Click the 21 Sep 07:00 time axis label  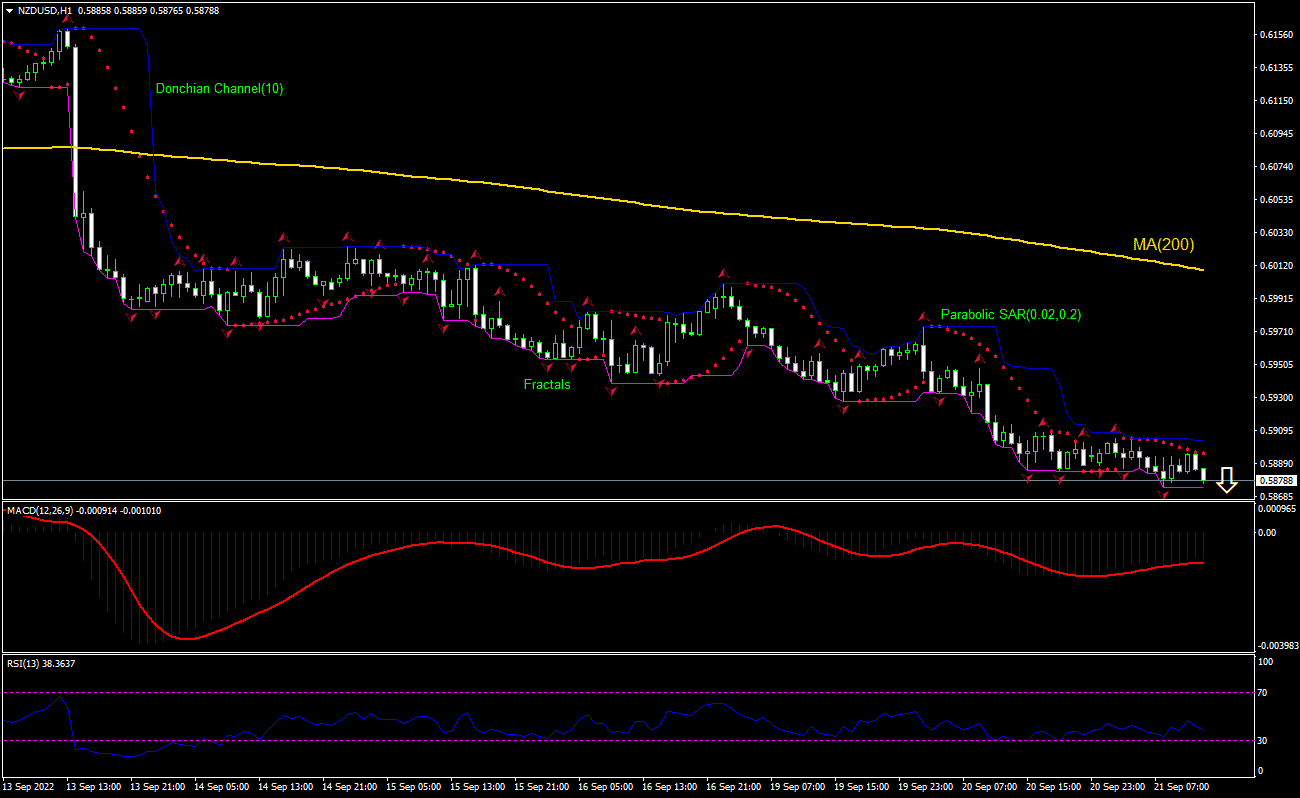click(x=1183, y=787)
